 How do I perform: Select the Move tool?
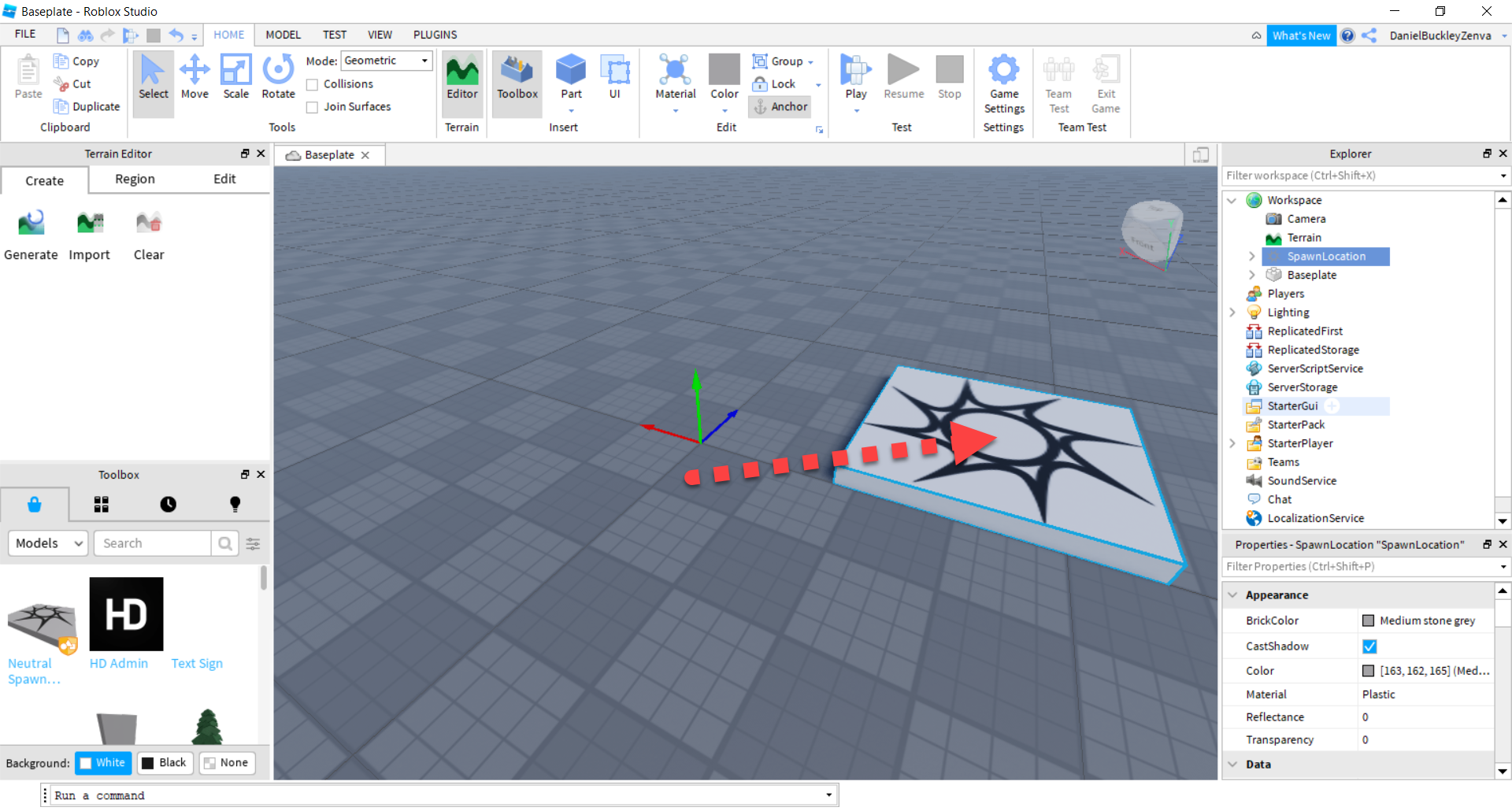195,77
